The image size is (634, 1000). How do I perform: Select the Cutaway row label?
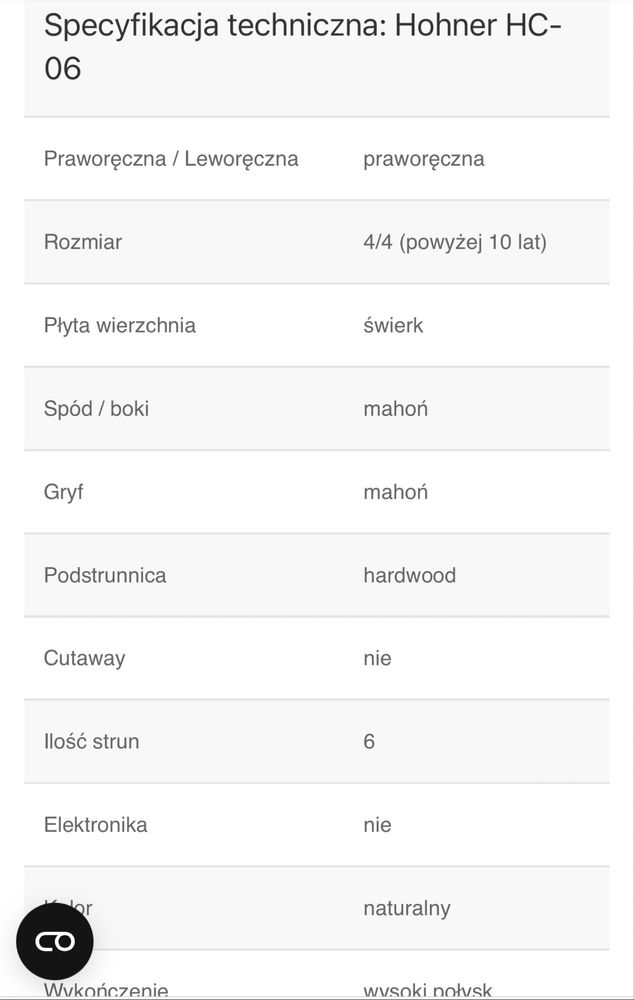click(x=85, y=659)
